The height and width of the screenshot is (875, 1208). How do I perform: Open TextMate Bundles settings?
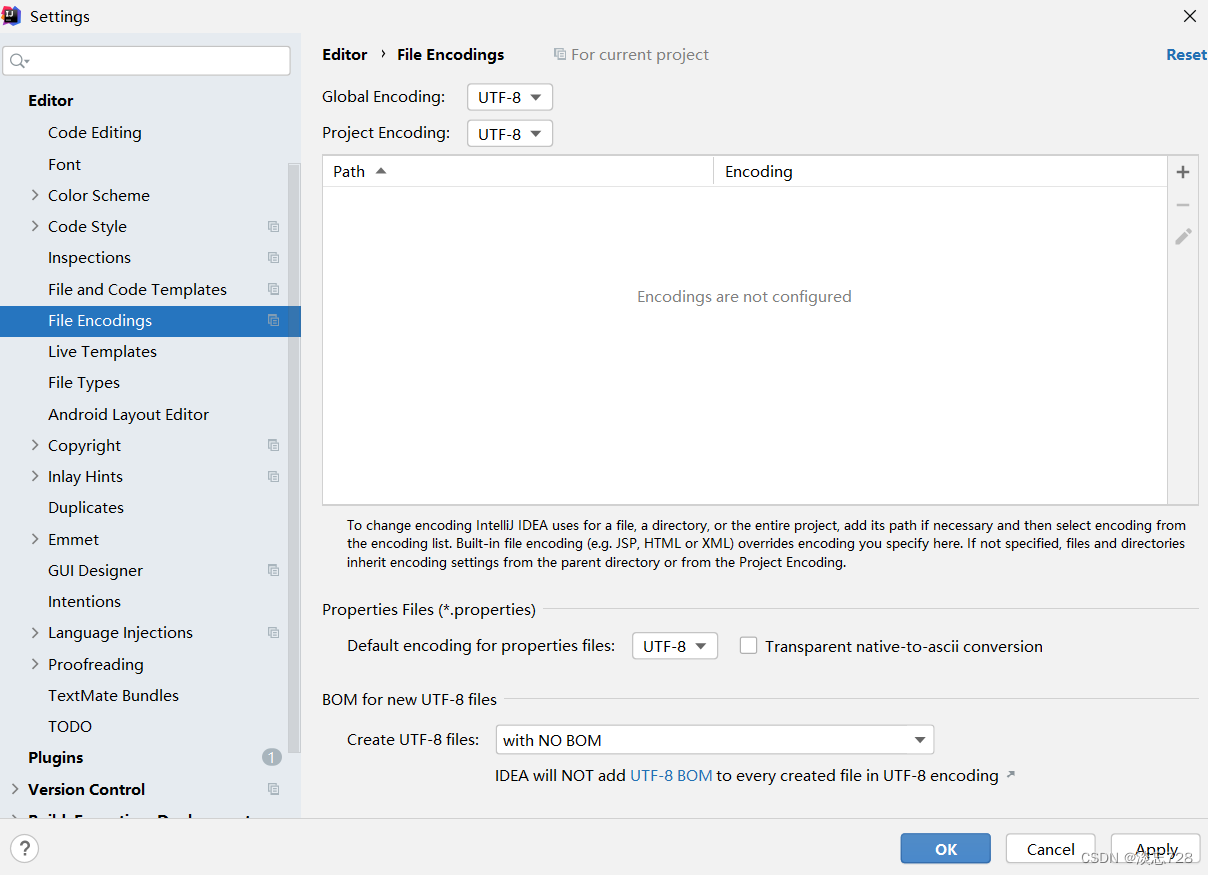pyautogui.click(x=113, y=695)
